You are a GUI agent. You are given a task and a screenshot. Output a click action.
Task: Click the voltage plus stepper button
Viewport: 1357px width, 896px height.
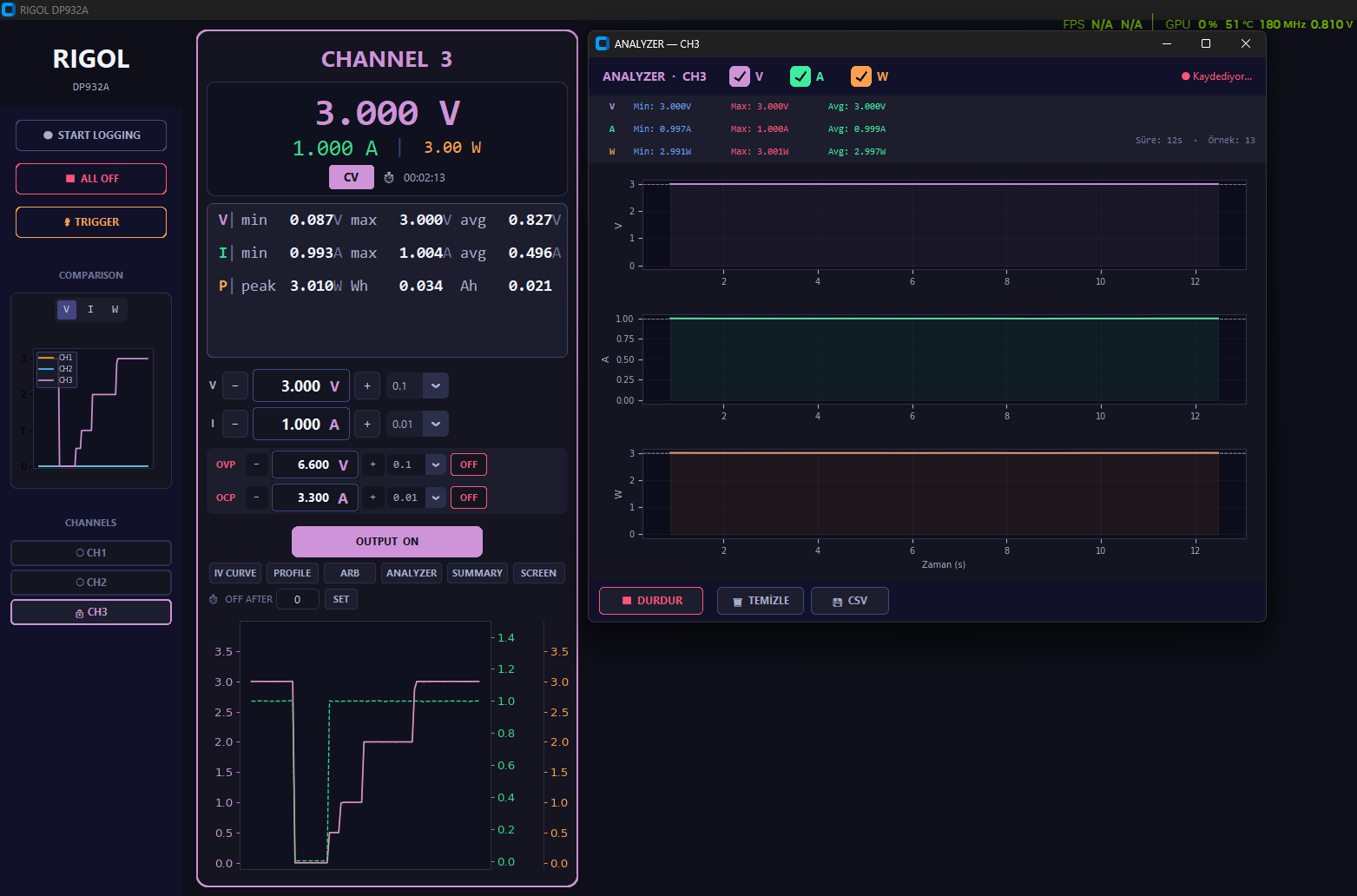tap(367, 385)
